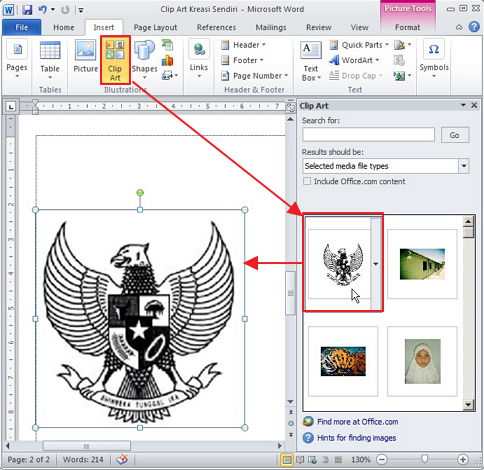484x470 pixels.
Task: Click the Text Box button
Action: (x=311, y=61)
